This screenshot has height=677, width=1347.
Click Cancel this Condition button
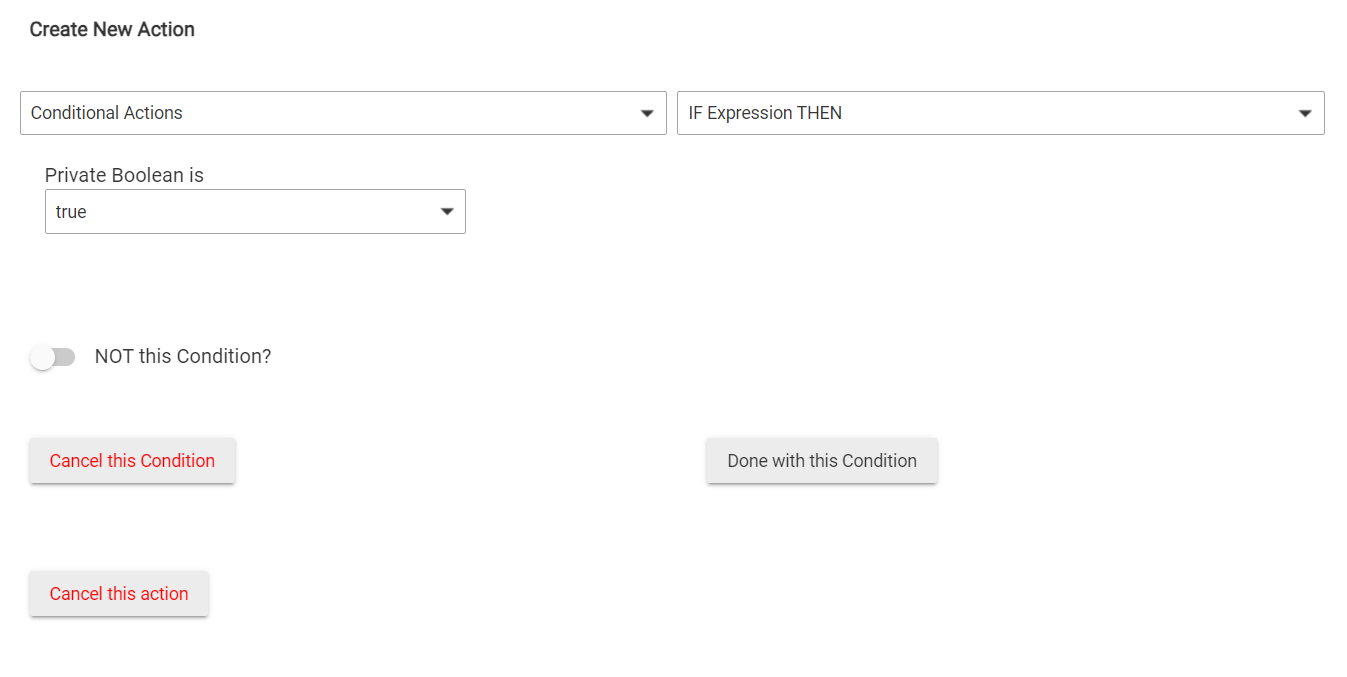coord(132,461)
